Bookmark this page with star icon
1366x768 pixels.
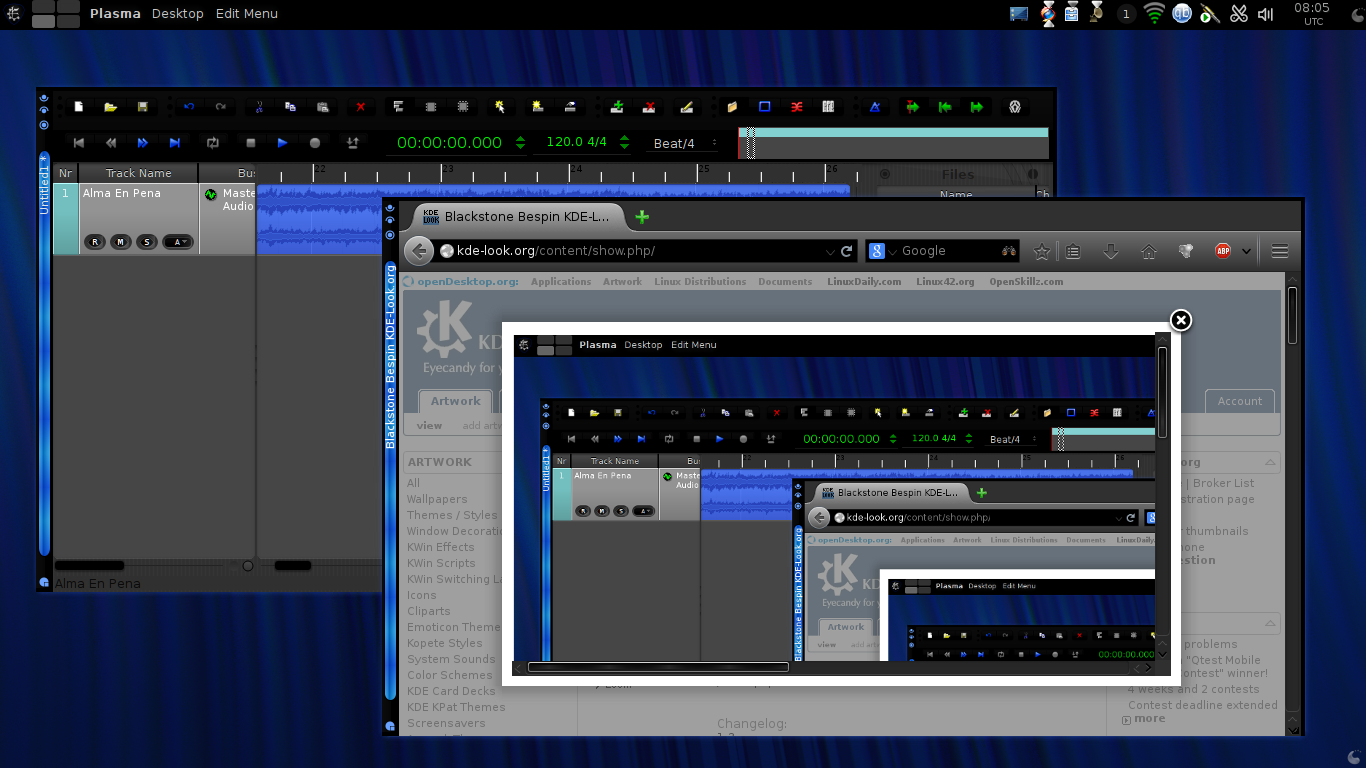tap(1041, 251)
